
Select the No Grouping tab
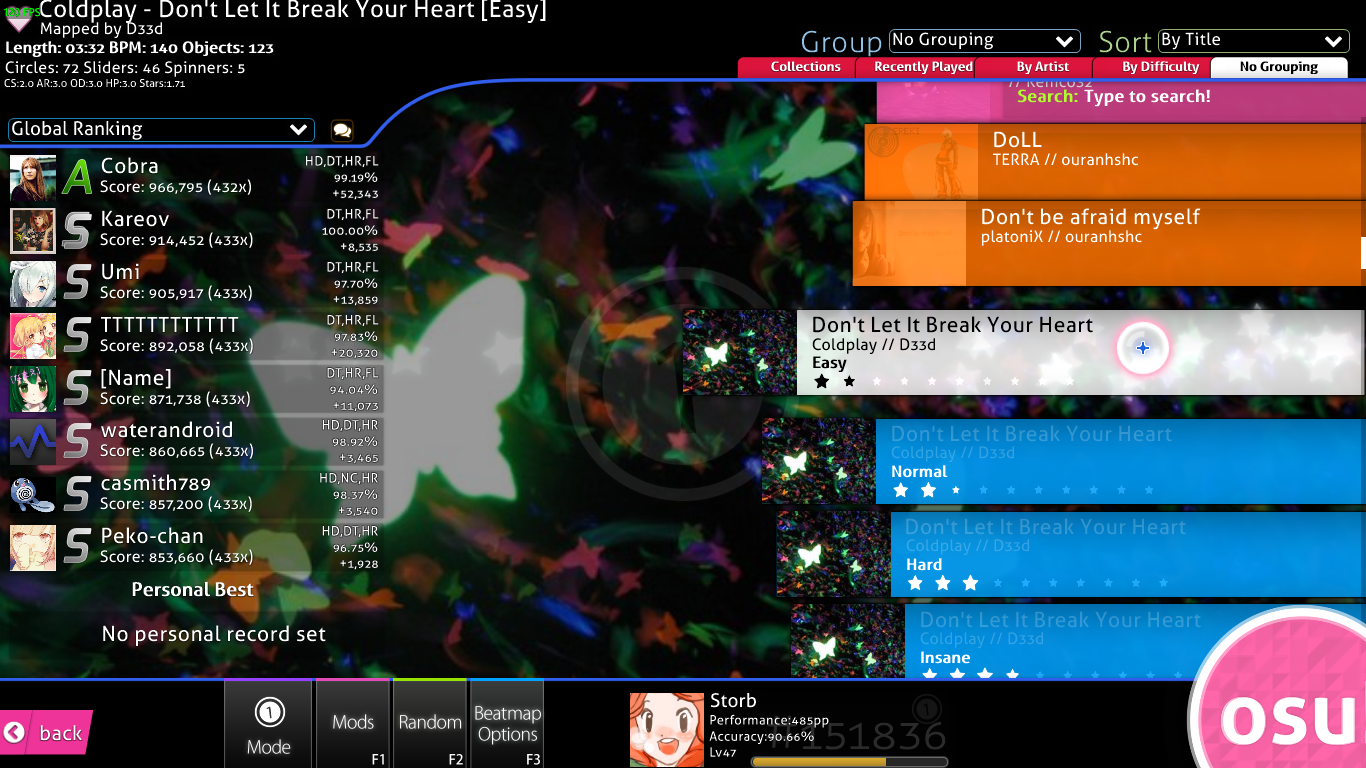1279,67
